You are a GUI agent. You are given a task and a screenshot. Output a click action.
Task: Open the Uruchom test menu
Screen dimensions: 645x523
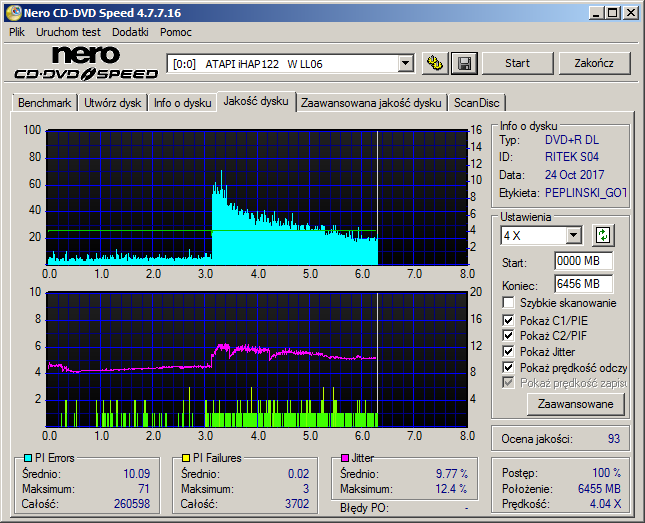coord(68,32)
